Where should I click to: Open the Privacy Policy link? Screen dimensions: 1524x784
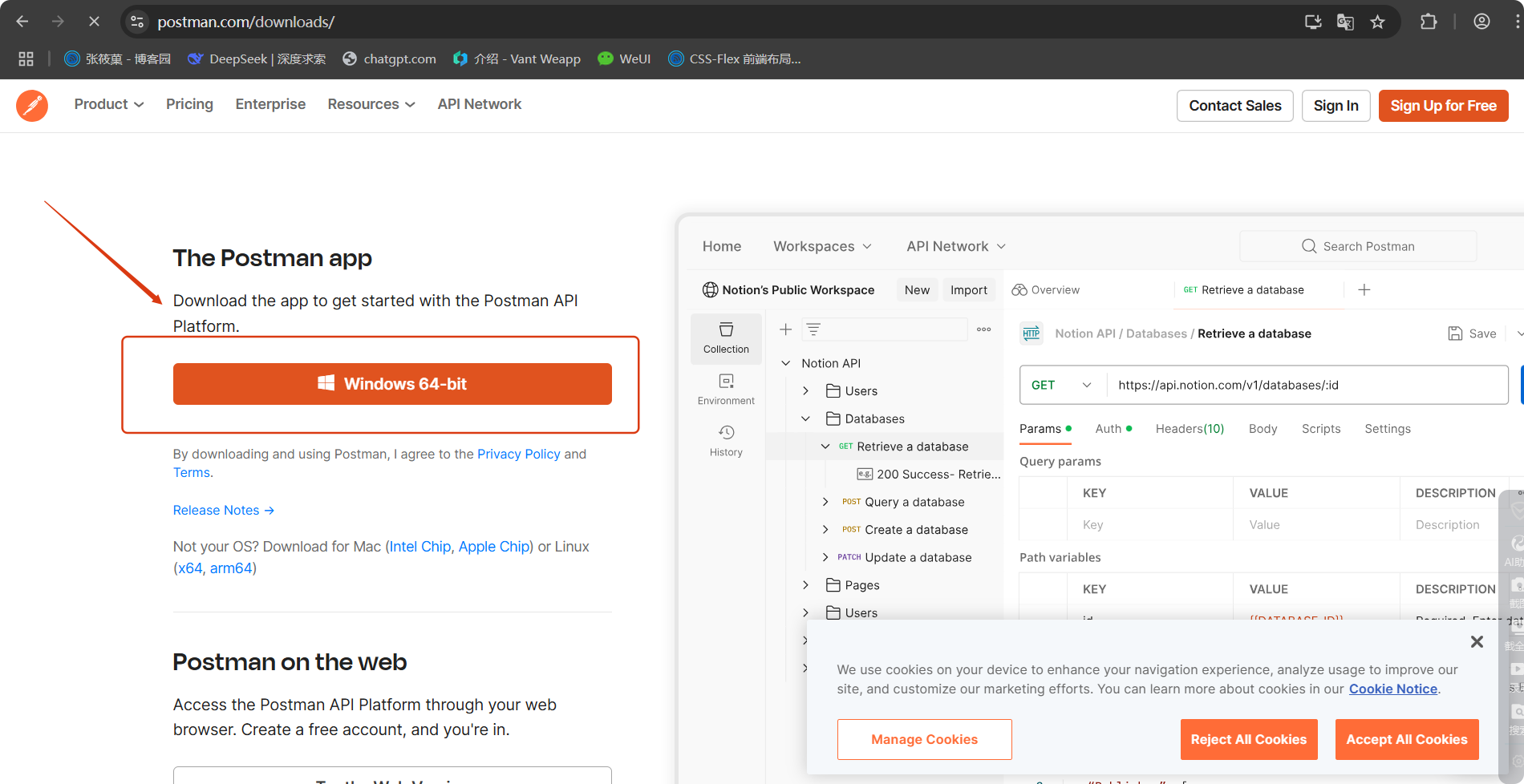pyautogui.click(x=519, y=454)
